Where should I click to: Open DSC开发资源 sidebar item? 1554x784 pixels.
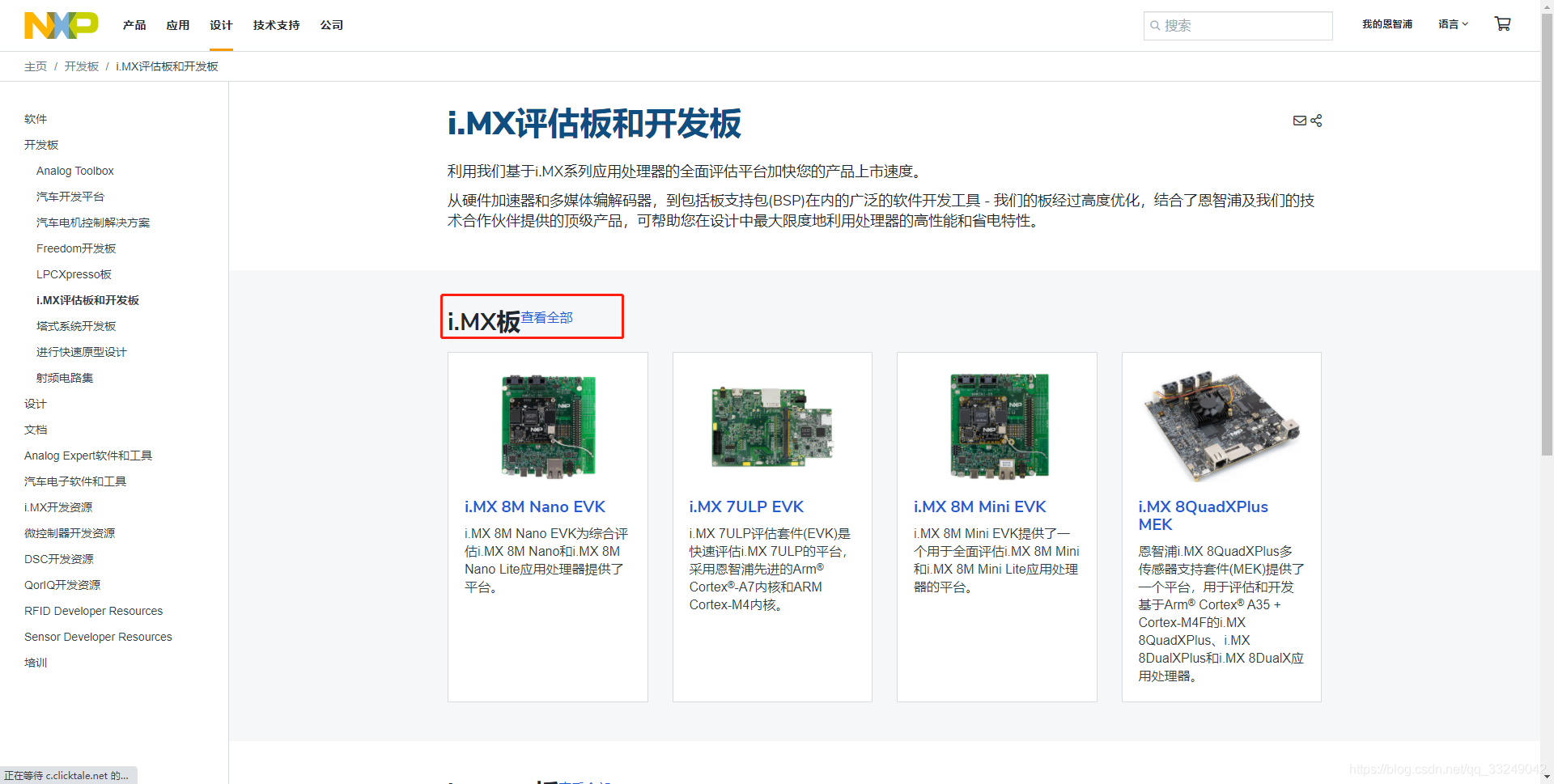[59, 559]
